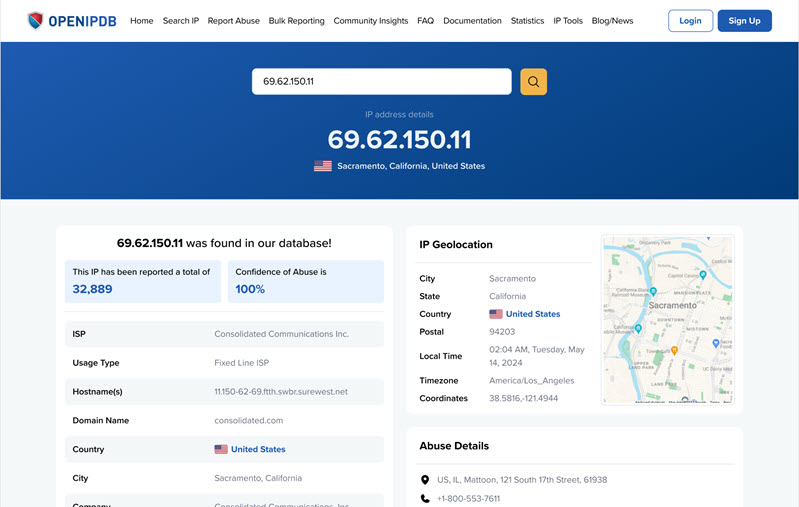799x507 pixels.
Task: Select the postal code 94203
Action: (x=502, y=332)
